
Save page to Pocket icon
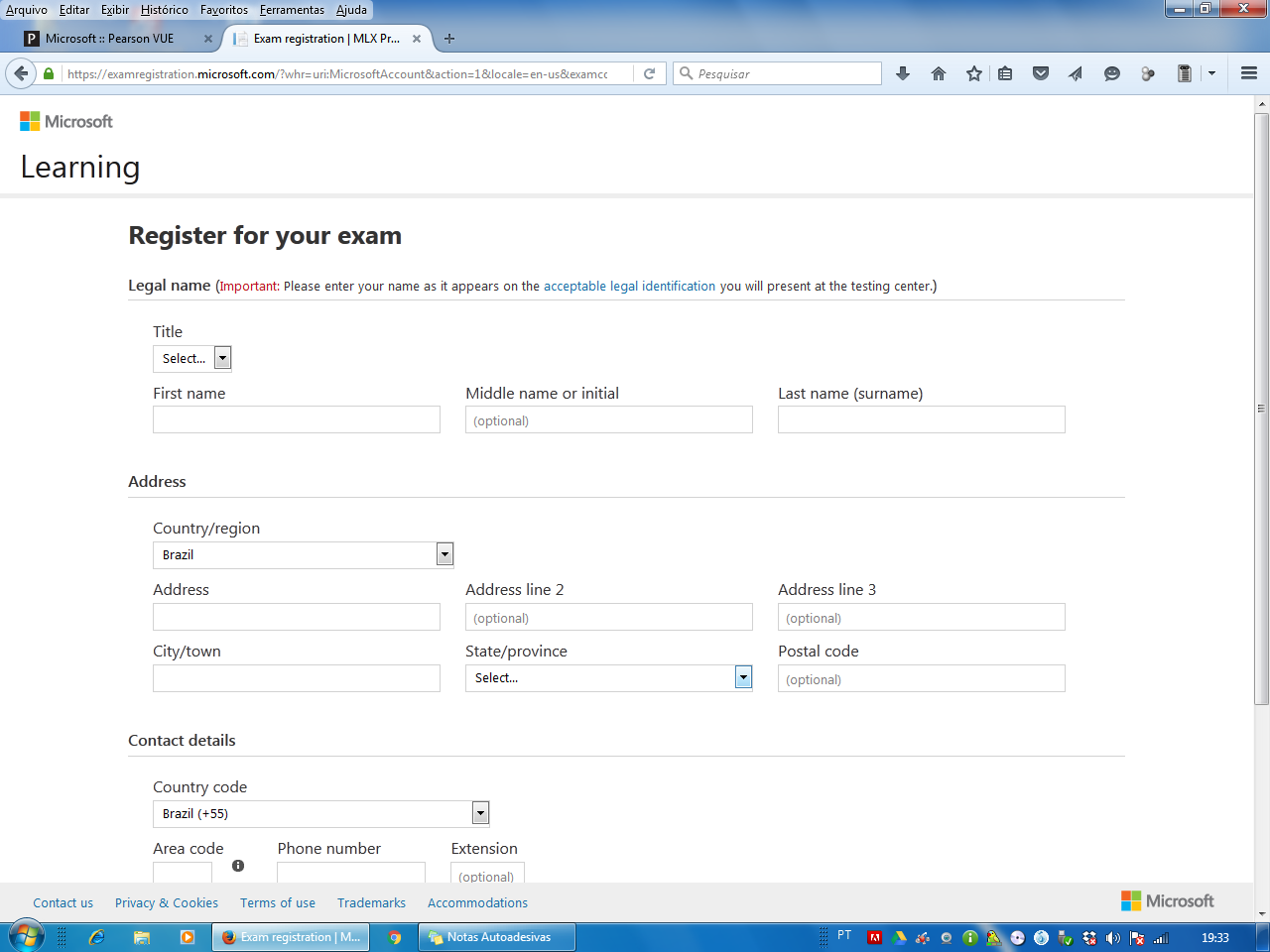(1041, 73)
